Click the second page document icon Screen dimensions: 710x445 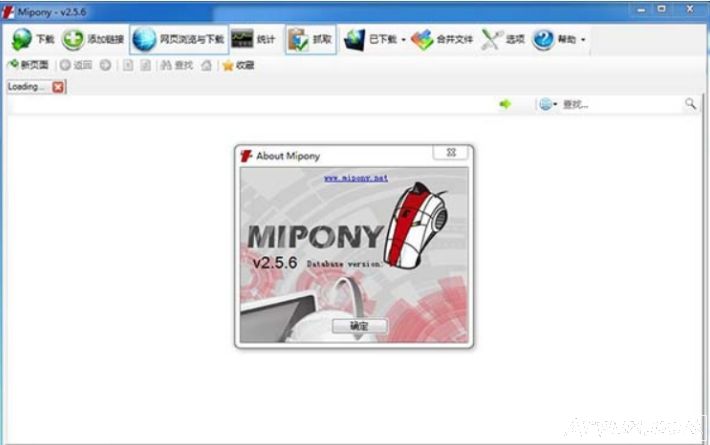click(x=145, y=65)
